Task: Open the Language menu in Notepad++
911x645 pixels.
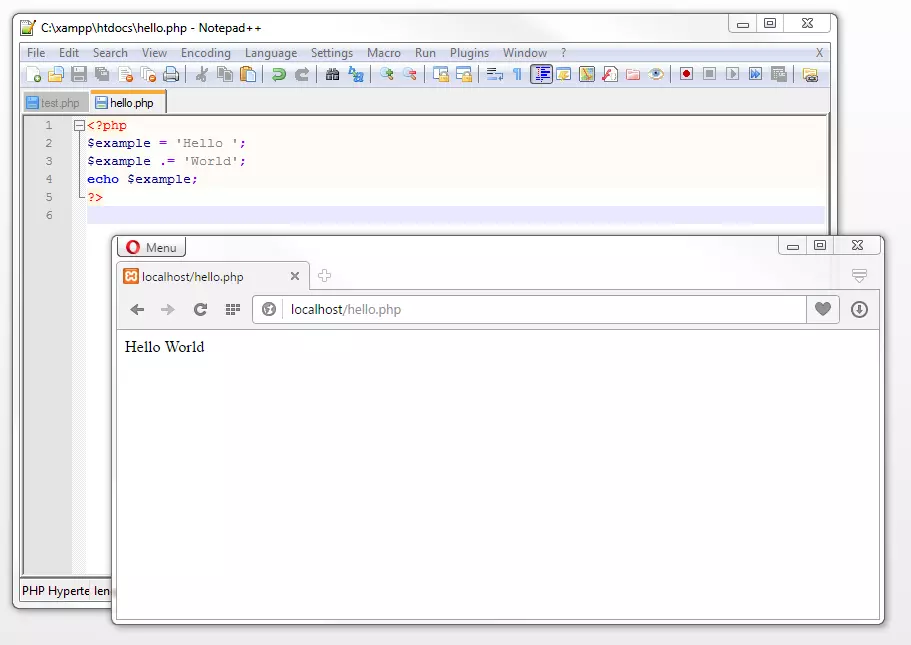Action: [270, 52]
